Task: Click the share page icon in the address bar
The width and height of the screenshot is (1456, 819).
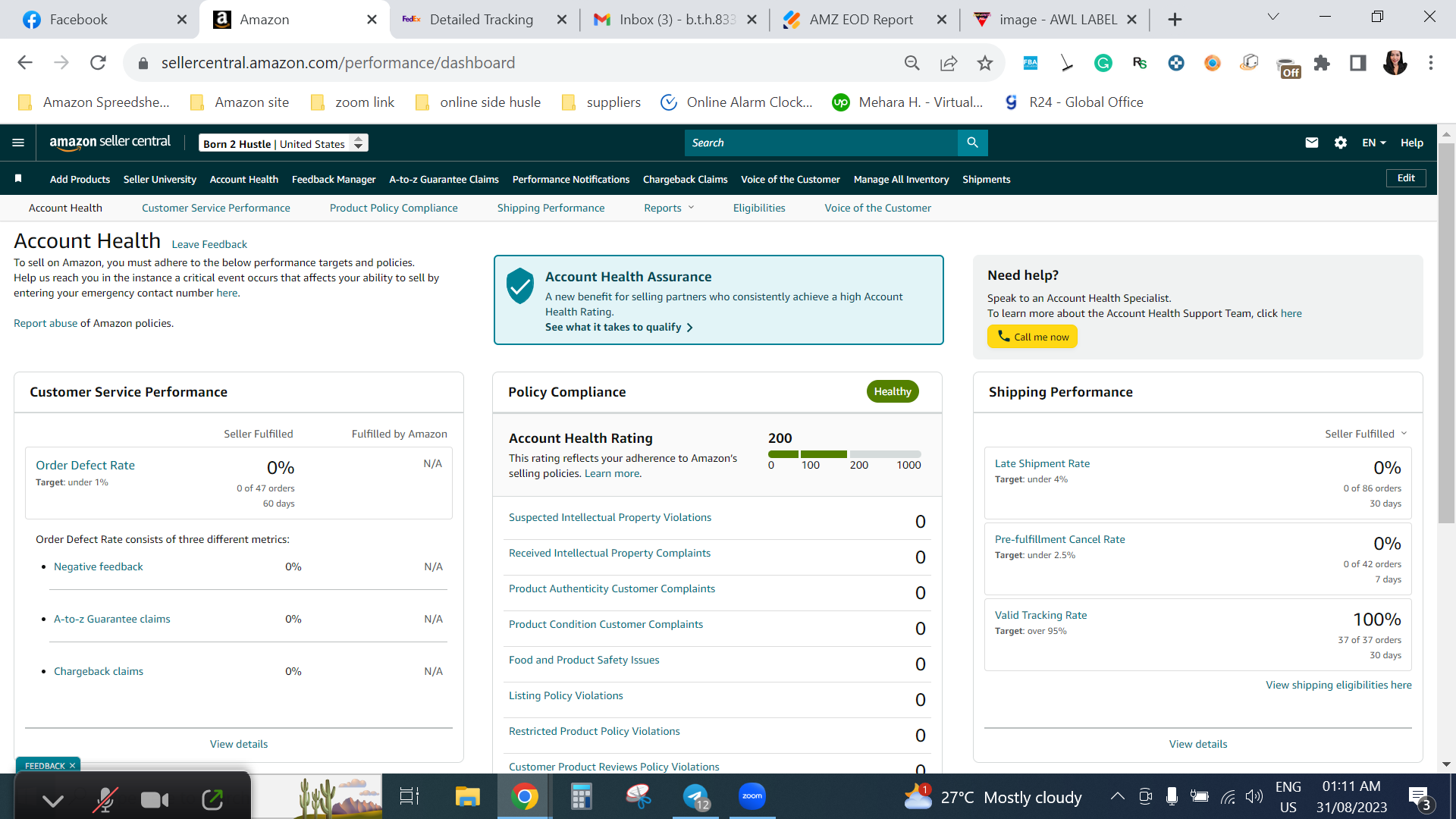Action: pos(949,63)
